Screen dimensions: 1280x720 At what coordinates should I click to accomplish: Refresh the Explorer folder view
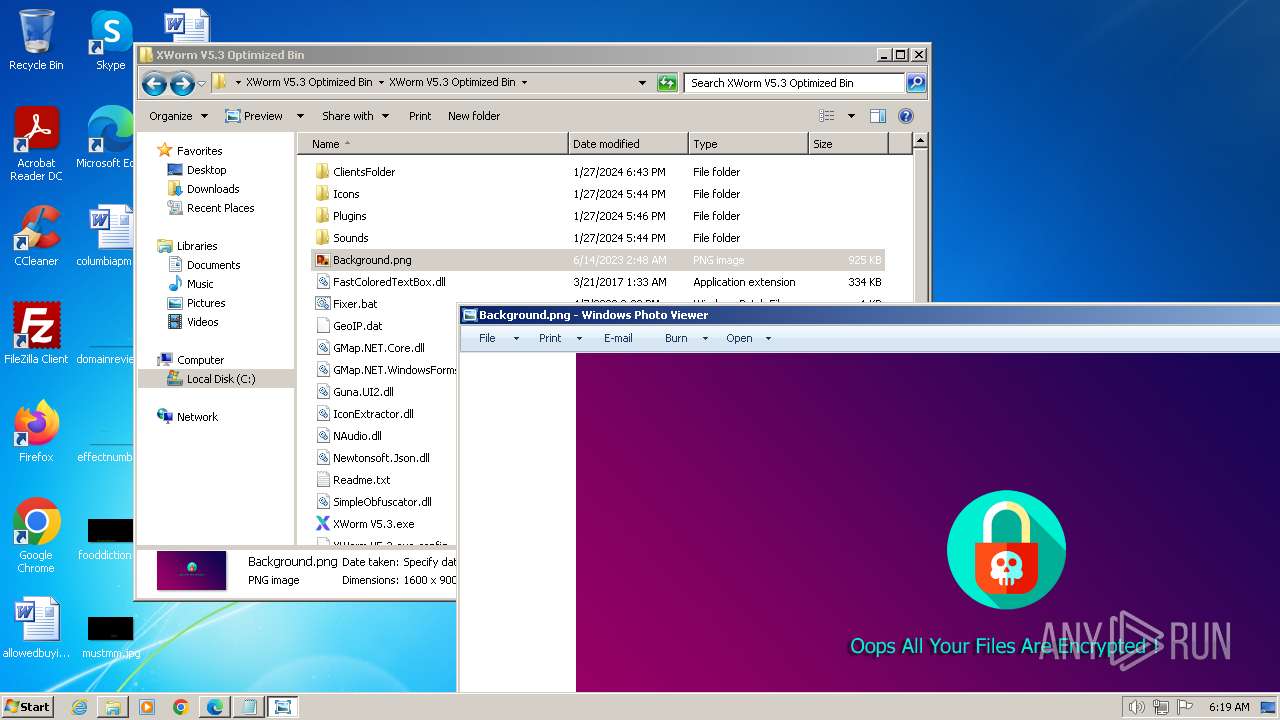point(667,83)
